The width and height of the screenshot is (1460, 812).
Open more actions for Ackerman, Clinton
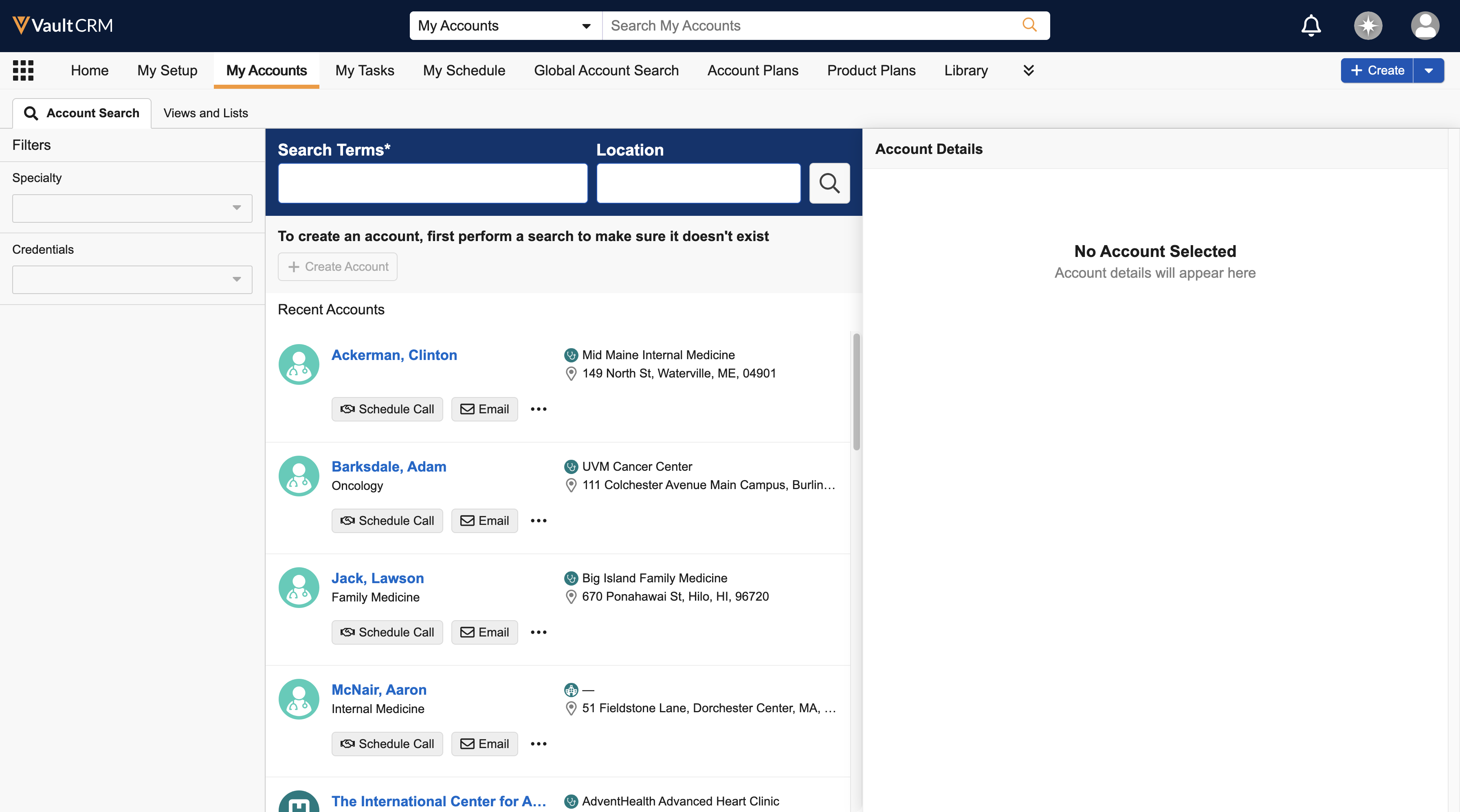(539, 409)
